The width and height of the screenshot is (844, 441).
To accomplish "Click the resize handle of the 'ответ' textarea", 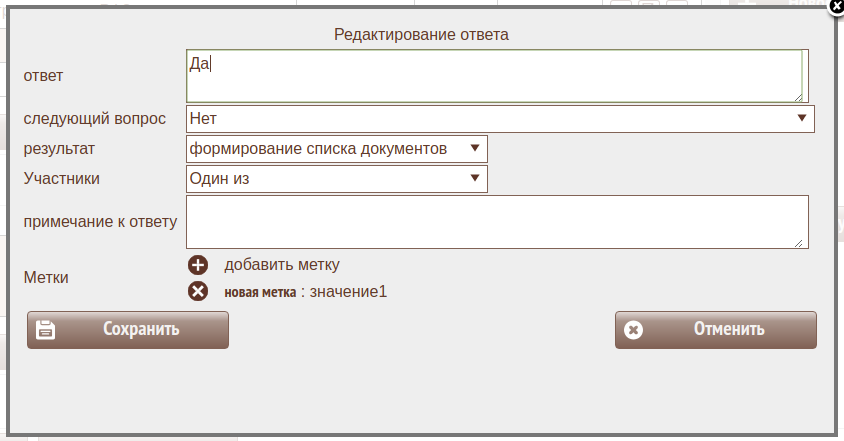I will (x=799, y=96).
